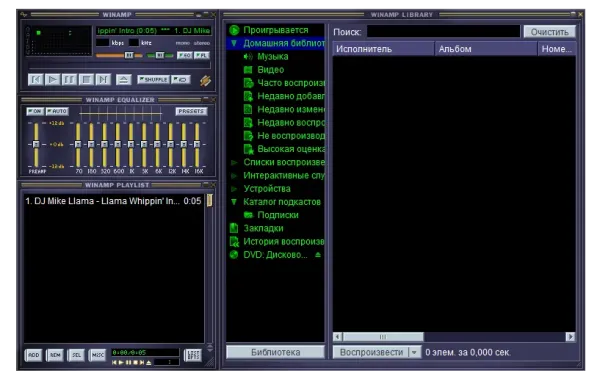Open file with the Eject button
This screenshot has height=375, width=600.
[x=123, y=80]
